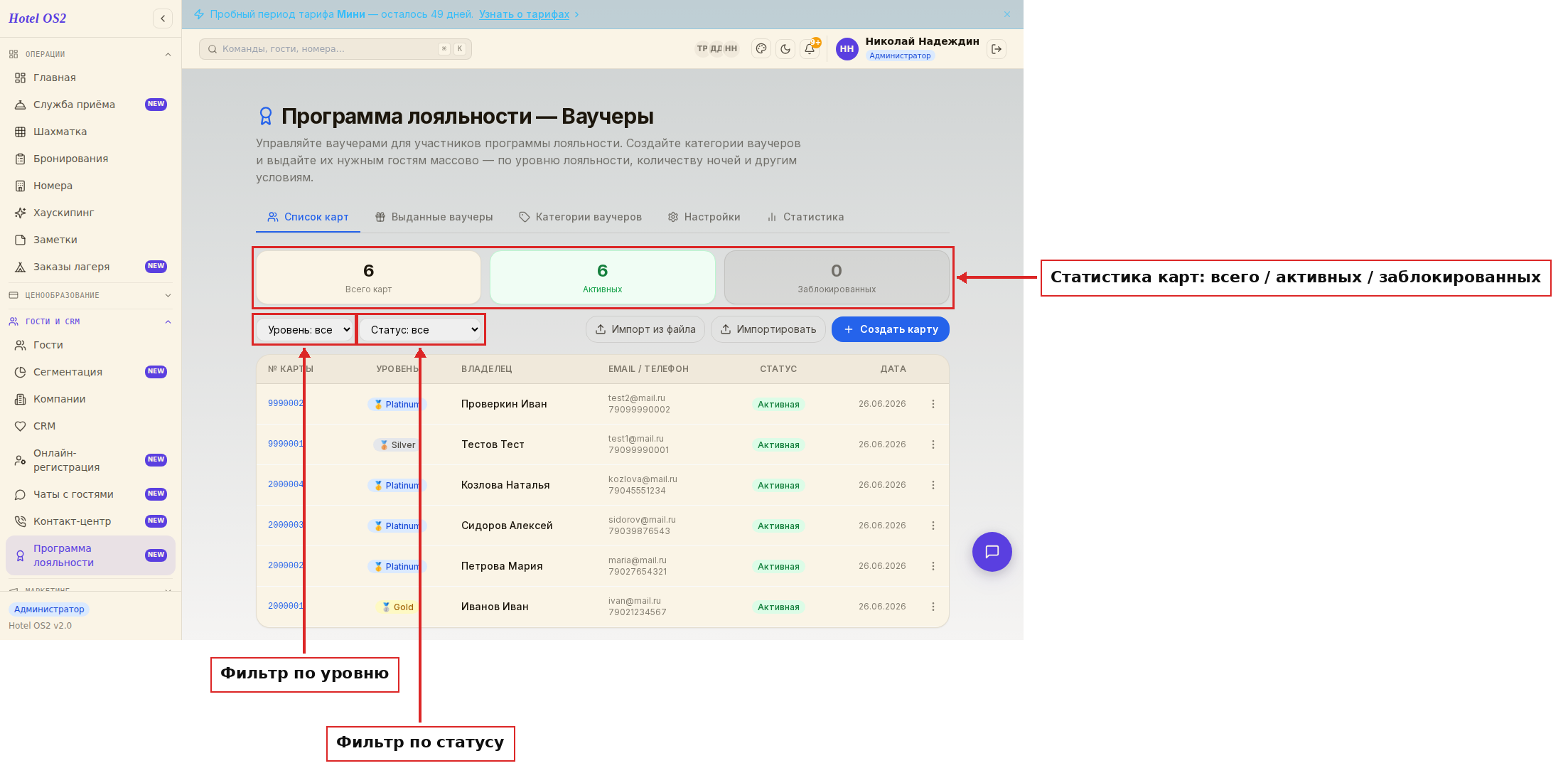Screen dimensions: 1568x778
Task: Click the Заблокированных stat card
Action: pos(837,277)
